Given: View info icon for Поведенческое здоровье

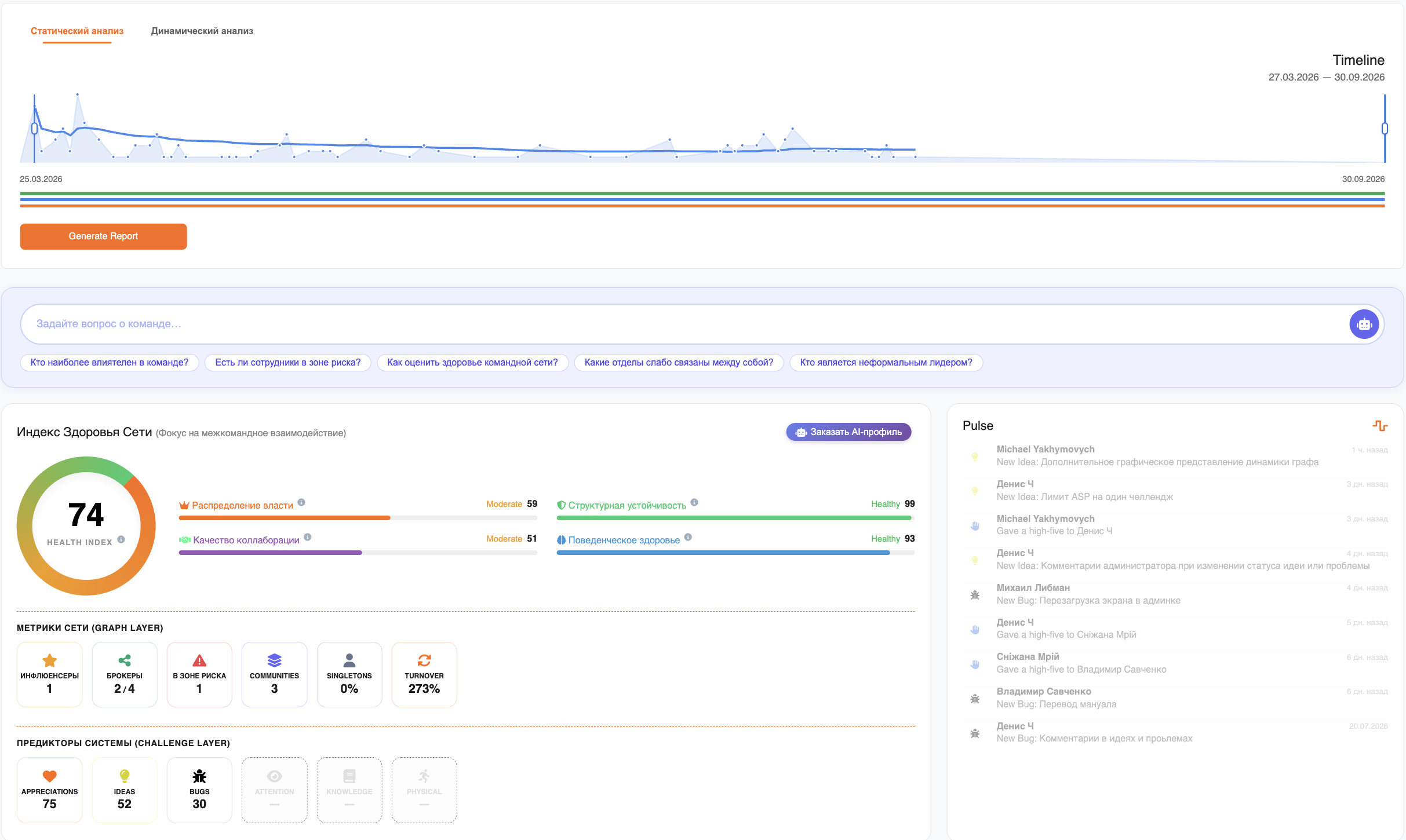Looking at the screenshot, I should pyautogui.click(x=688, y=537).
